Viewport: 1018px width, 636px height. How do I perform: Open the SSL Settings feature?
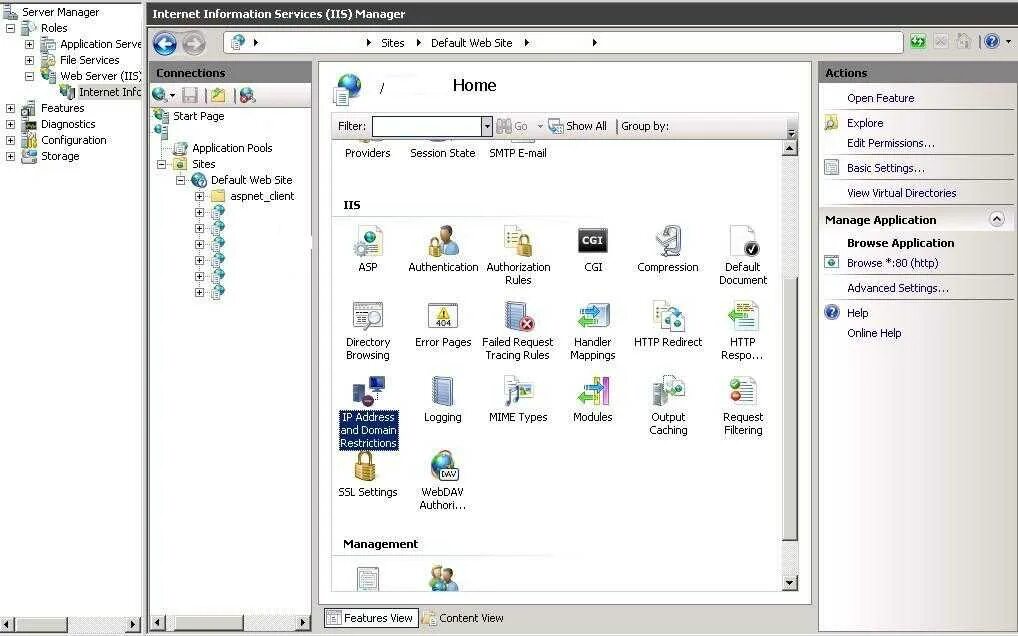pos(367,474)
